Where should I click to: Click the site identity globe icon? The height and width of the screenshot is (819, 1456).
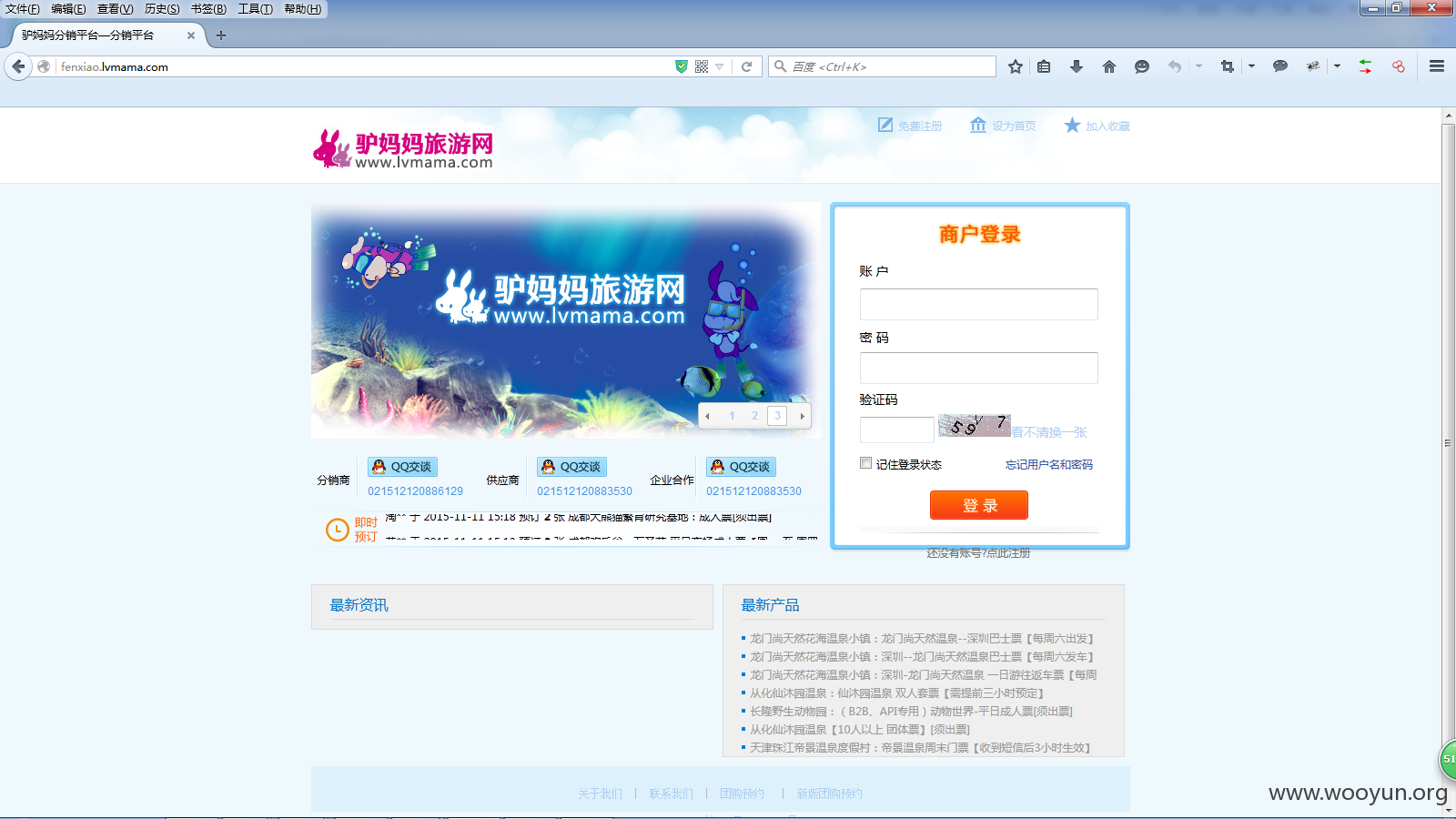pos(44,66)
